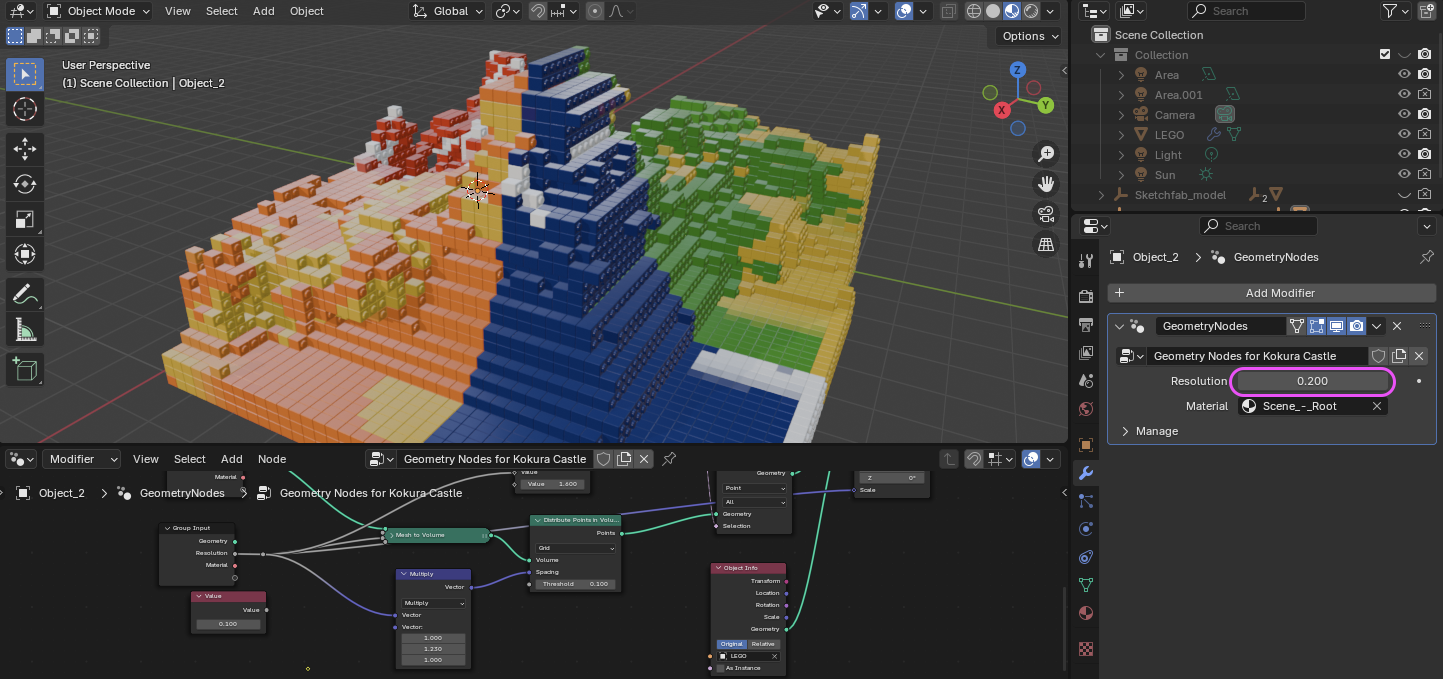Select Relative in Object Info node
Screen dimensions: 1443x679
click(x=764, y=644)
